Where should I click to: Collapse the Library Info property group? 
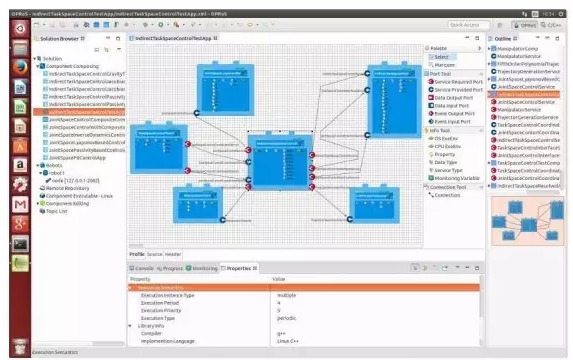(130, 326)
